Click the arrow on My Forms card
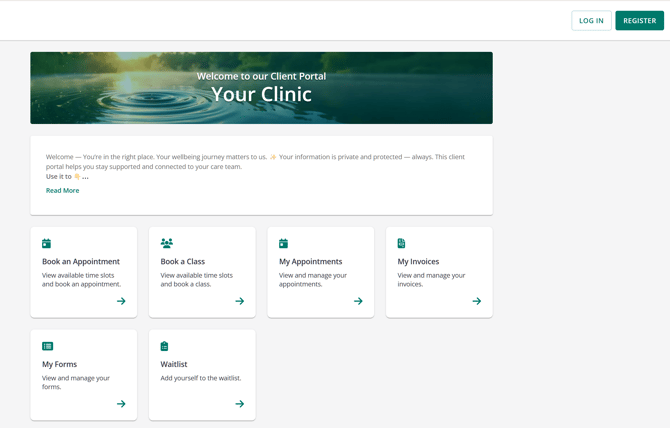Image resolution: width=670 pixels, height=428 pixels. point(121,404)
